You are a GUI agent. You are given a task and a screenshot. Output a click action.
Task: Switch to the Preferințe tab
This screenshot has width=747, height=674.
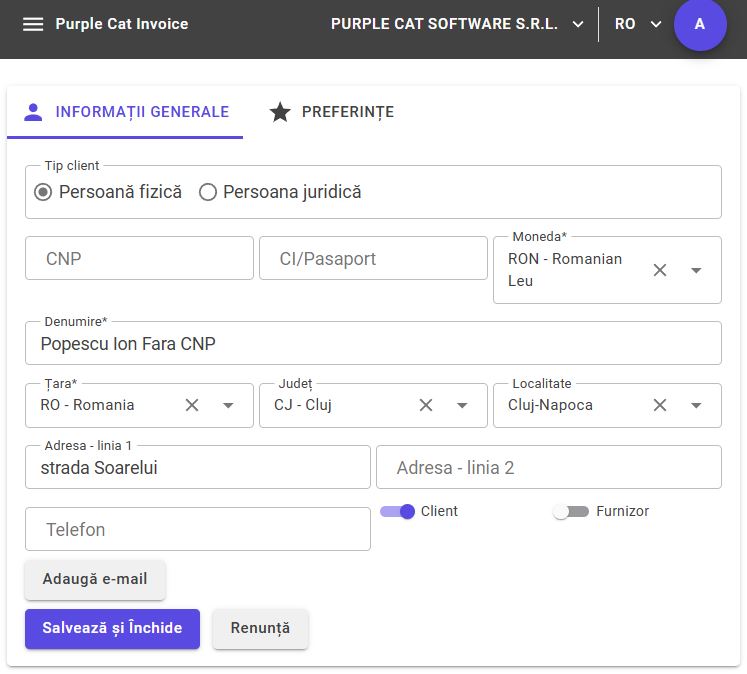point(332,112)
